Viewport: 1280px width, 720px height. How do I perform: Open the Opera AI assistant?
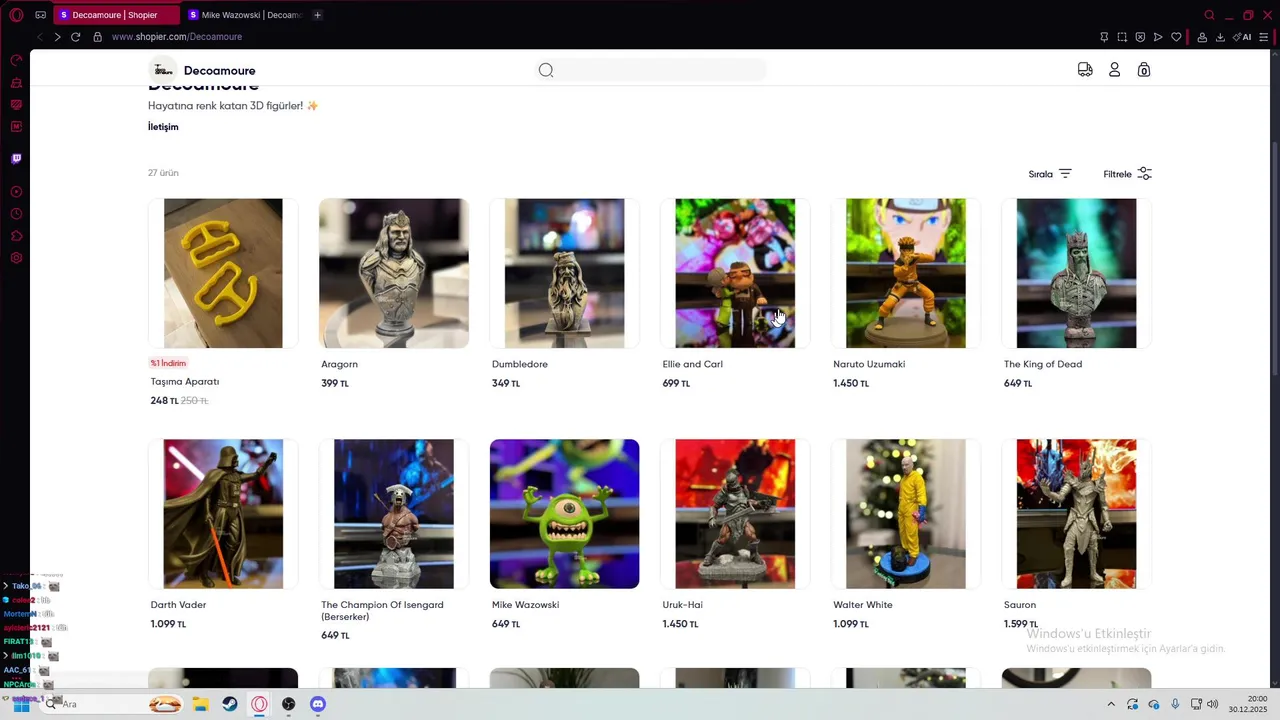point(1243,37)
